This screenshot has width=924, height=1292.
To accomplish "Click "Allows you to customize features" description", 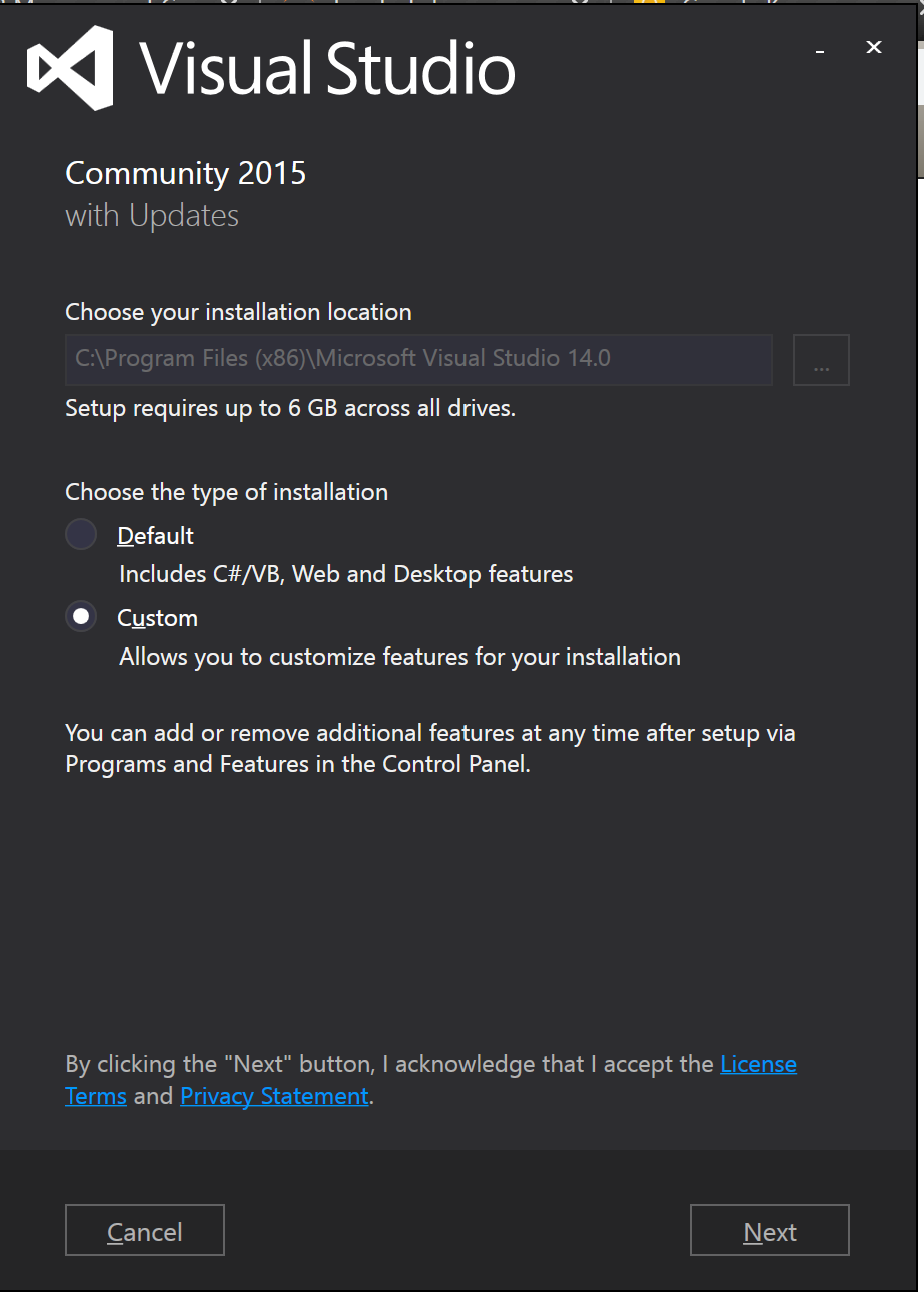I will point(400,657).
